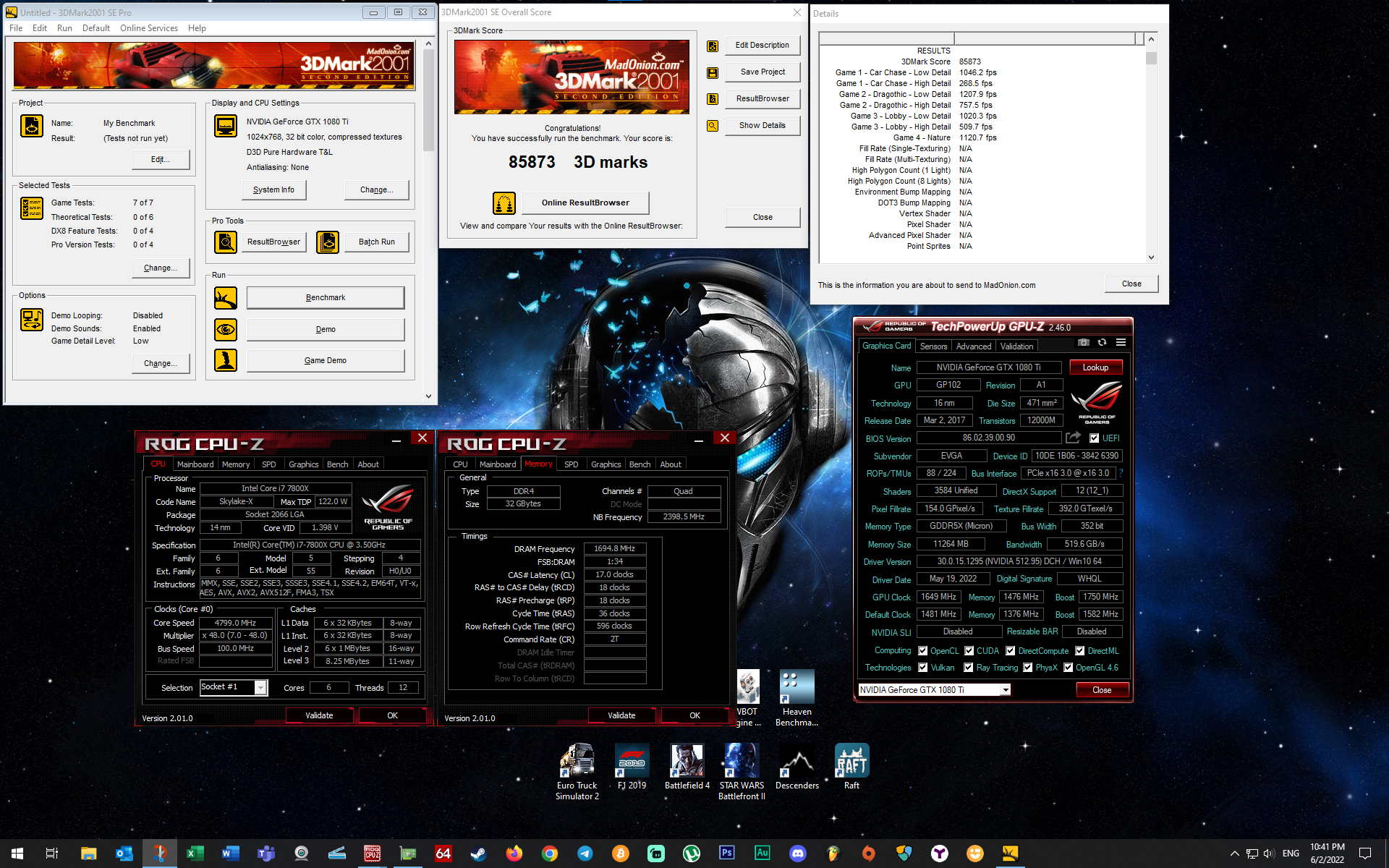Click the Core Speed 4799.0 MHz value
1389x868 pixels.
click(235, 623)
